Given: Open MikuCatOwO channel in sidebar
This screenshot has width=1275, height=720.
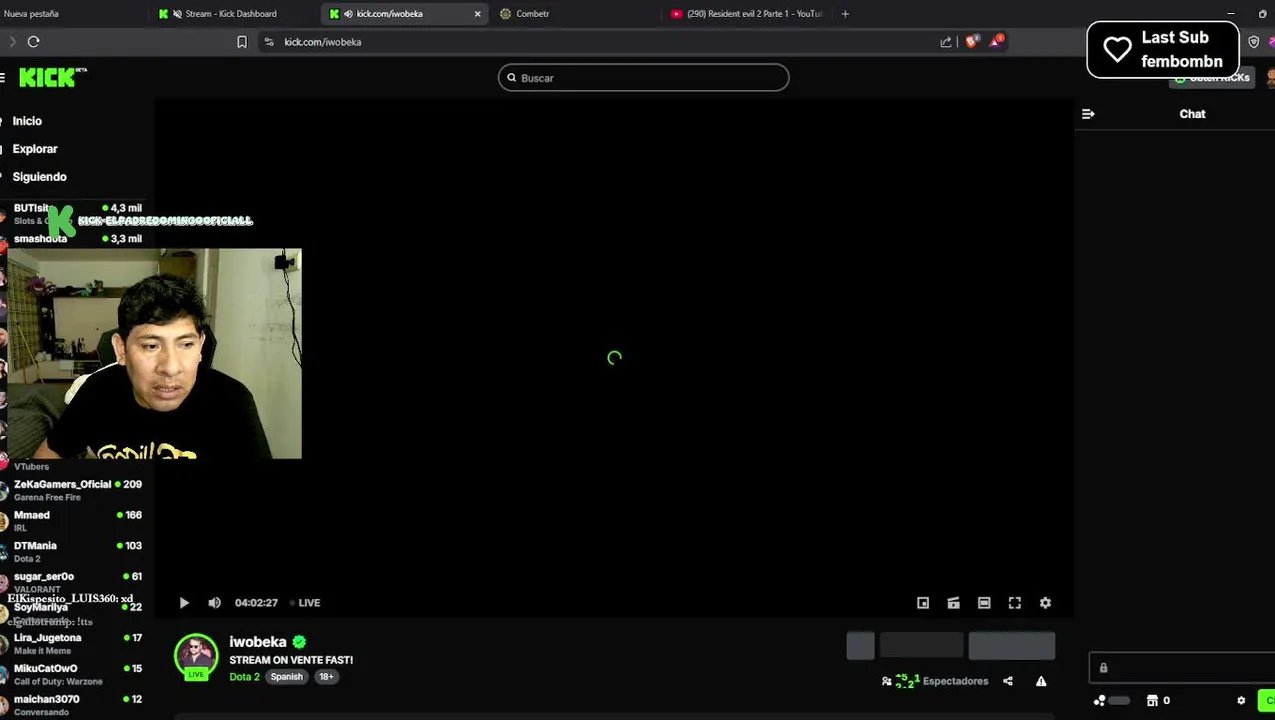Looking at the screenshot, I should coord(72,674).
